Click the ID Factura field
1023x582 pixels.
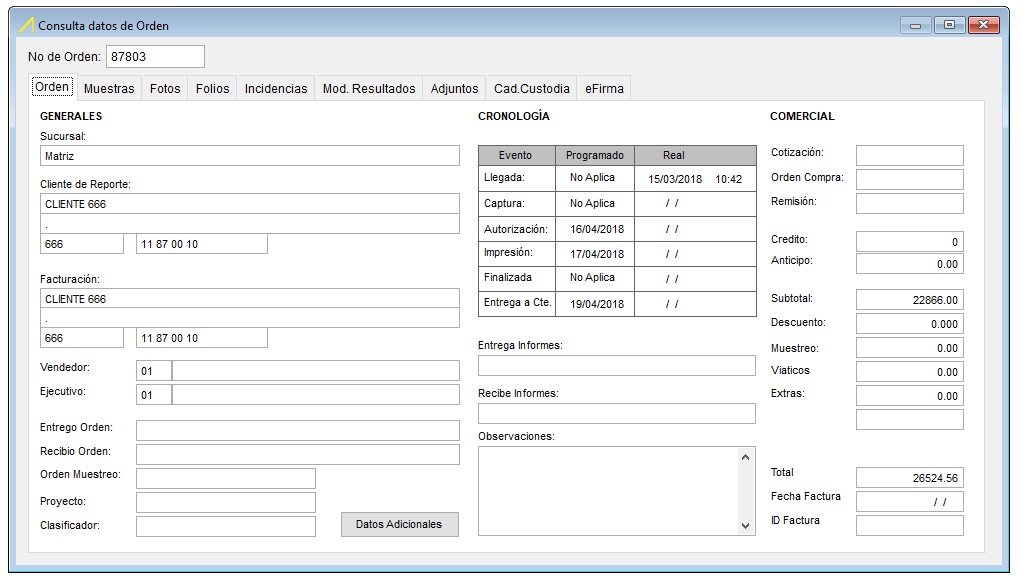pyautogui.click(x=909, y=526)
